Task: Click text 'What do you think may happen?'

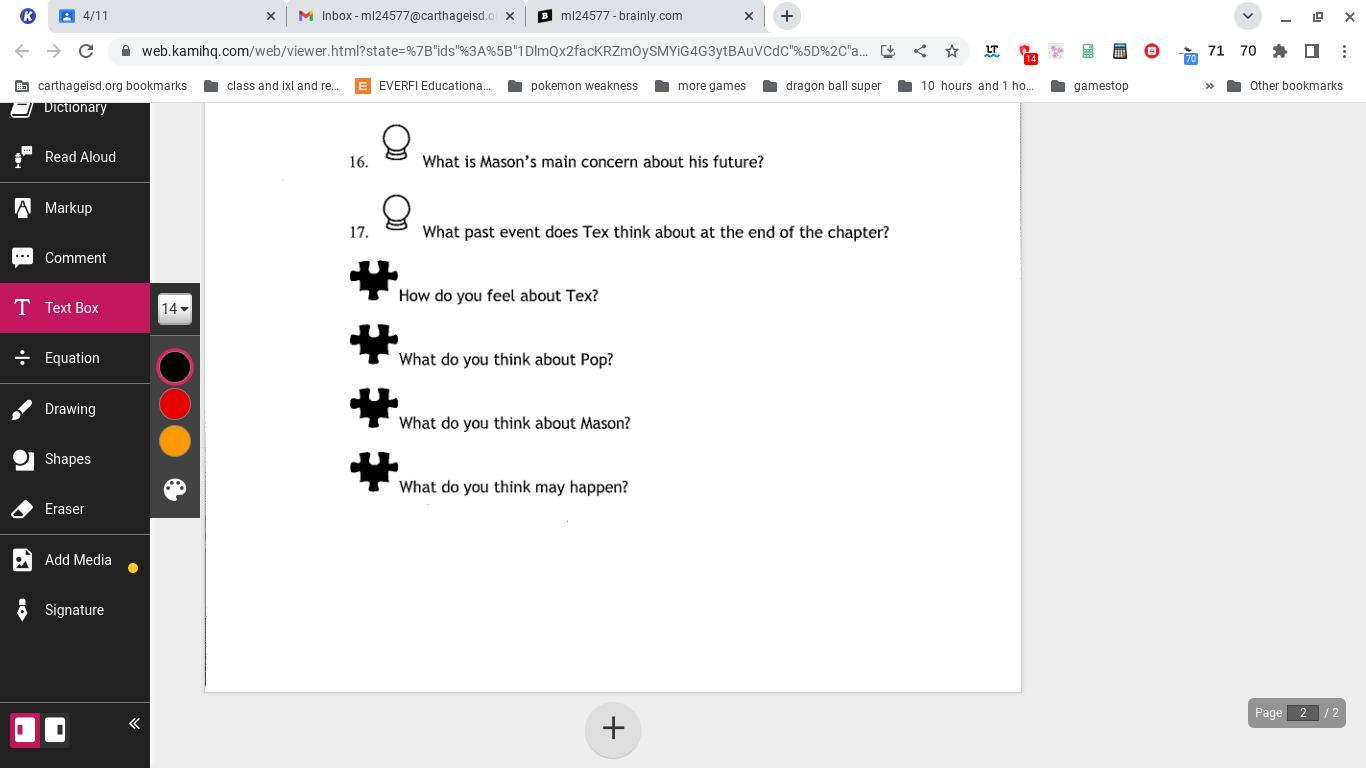Action: [x=513, y=487]
